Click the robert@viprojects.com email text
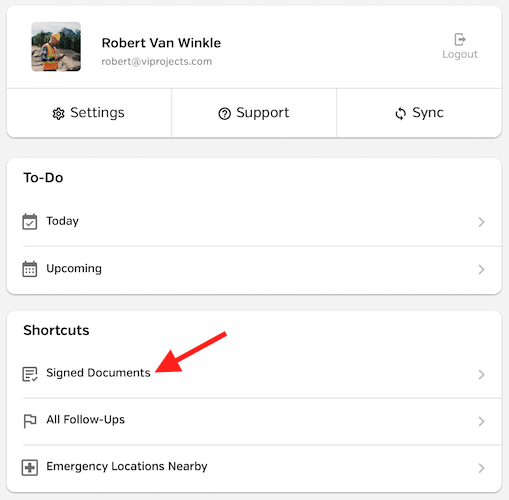The width and height of the screenshot is (509, 500). pyautogui.click(x=157, y=62)
